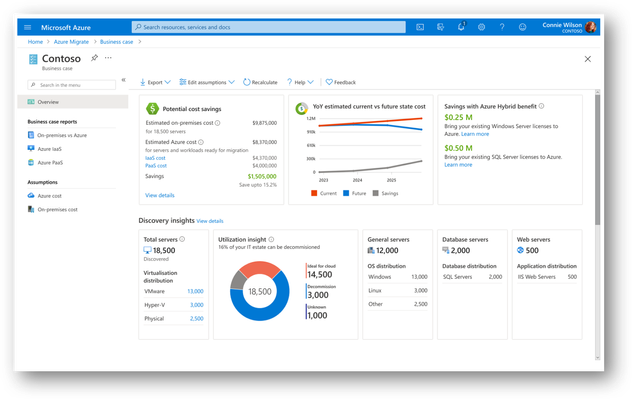Select Overview in the left menu
The height and width of the screenshot is (400, 633).
73,102
